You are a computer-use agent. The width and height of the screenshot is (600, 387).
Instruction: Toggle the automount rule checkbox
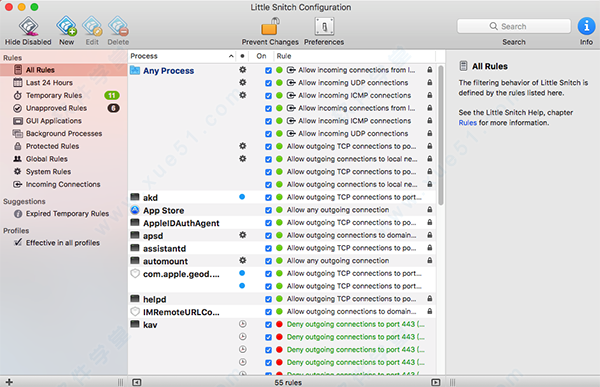click(268, 261)
